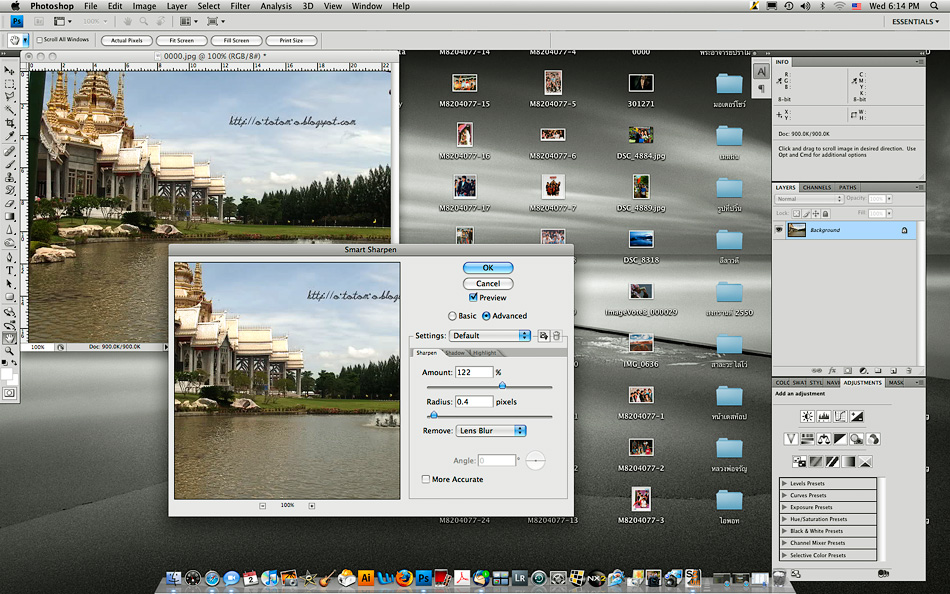Click the zoom-out minus button under preview

click(263, 506)
